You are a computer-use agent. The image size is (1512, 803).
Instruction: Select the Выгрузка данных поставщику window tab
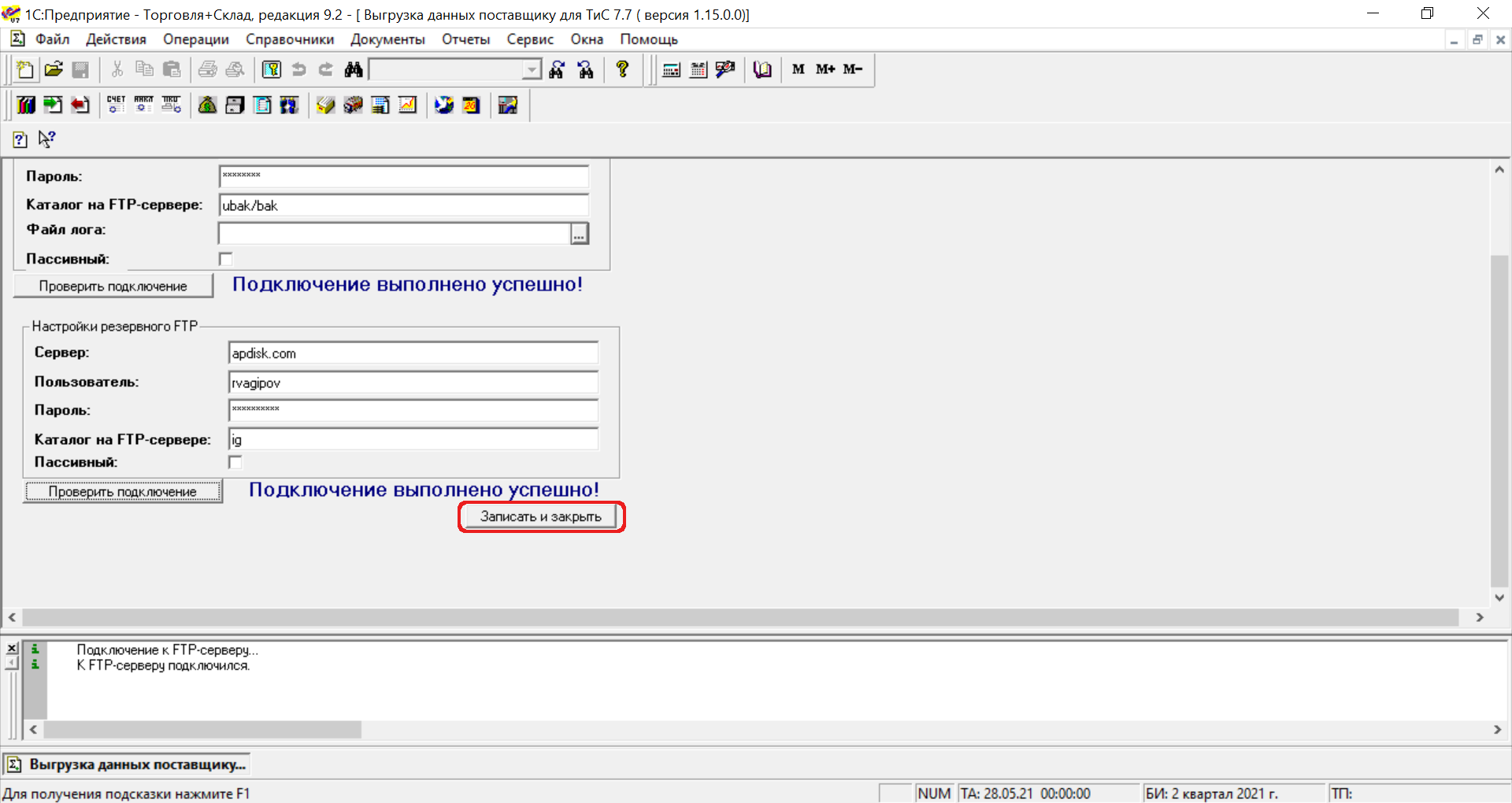pyautogui.click(x=127, y=764)
